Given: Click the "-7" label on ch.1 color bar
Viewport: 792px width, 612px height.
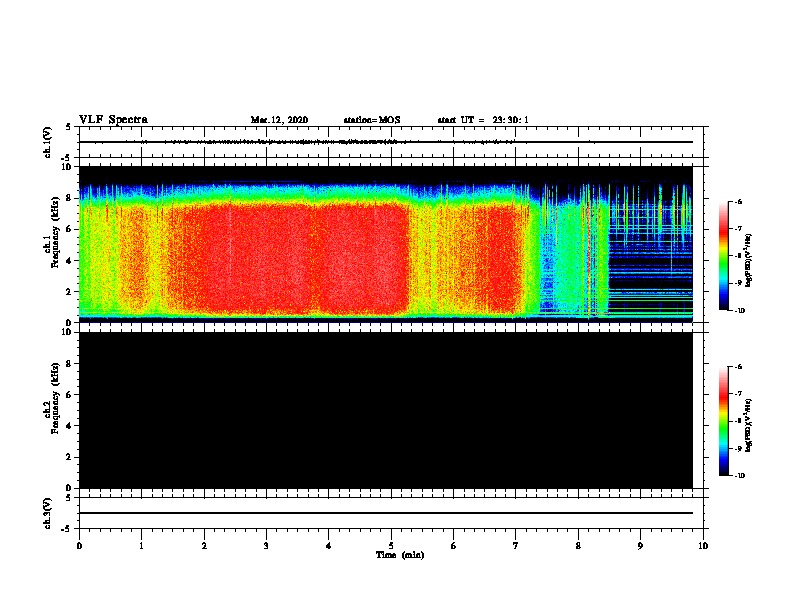Looking at the screenshot, I should 738,229.
